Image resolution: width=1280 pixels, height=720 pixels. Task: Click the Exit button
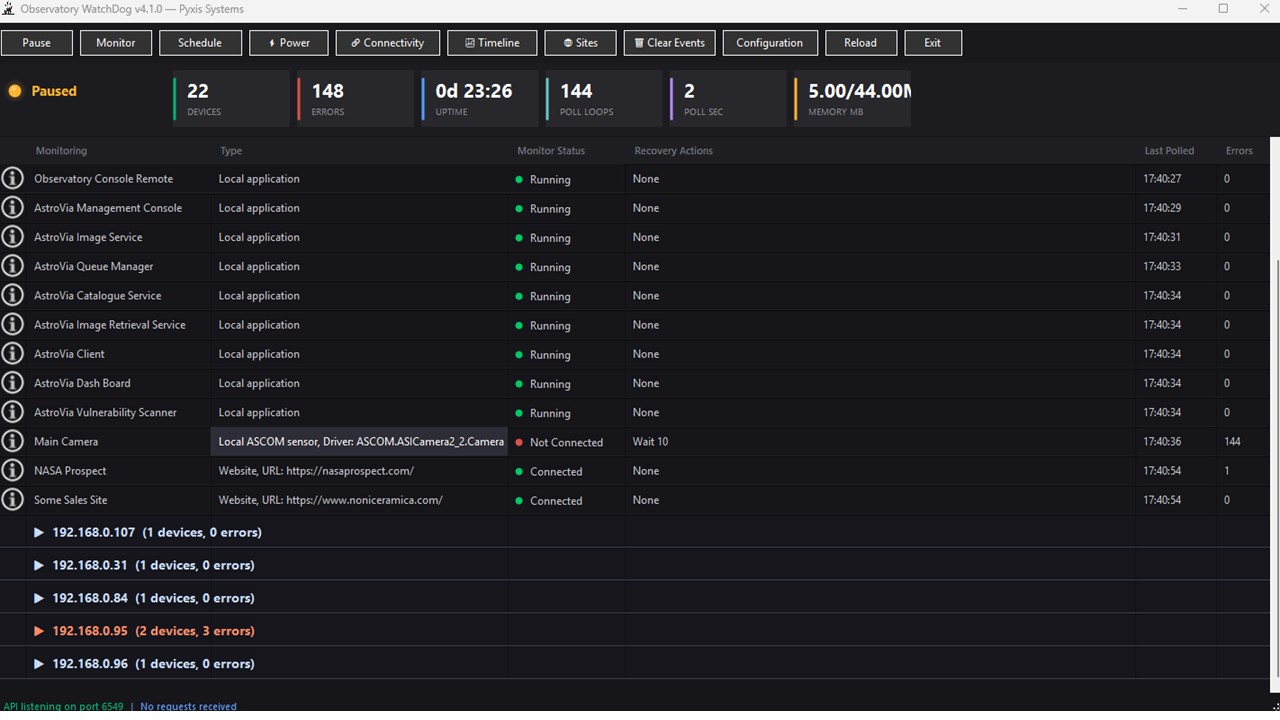click(x=933, y=43)
